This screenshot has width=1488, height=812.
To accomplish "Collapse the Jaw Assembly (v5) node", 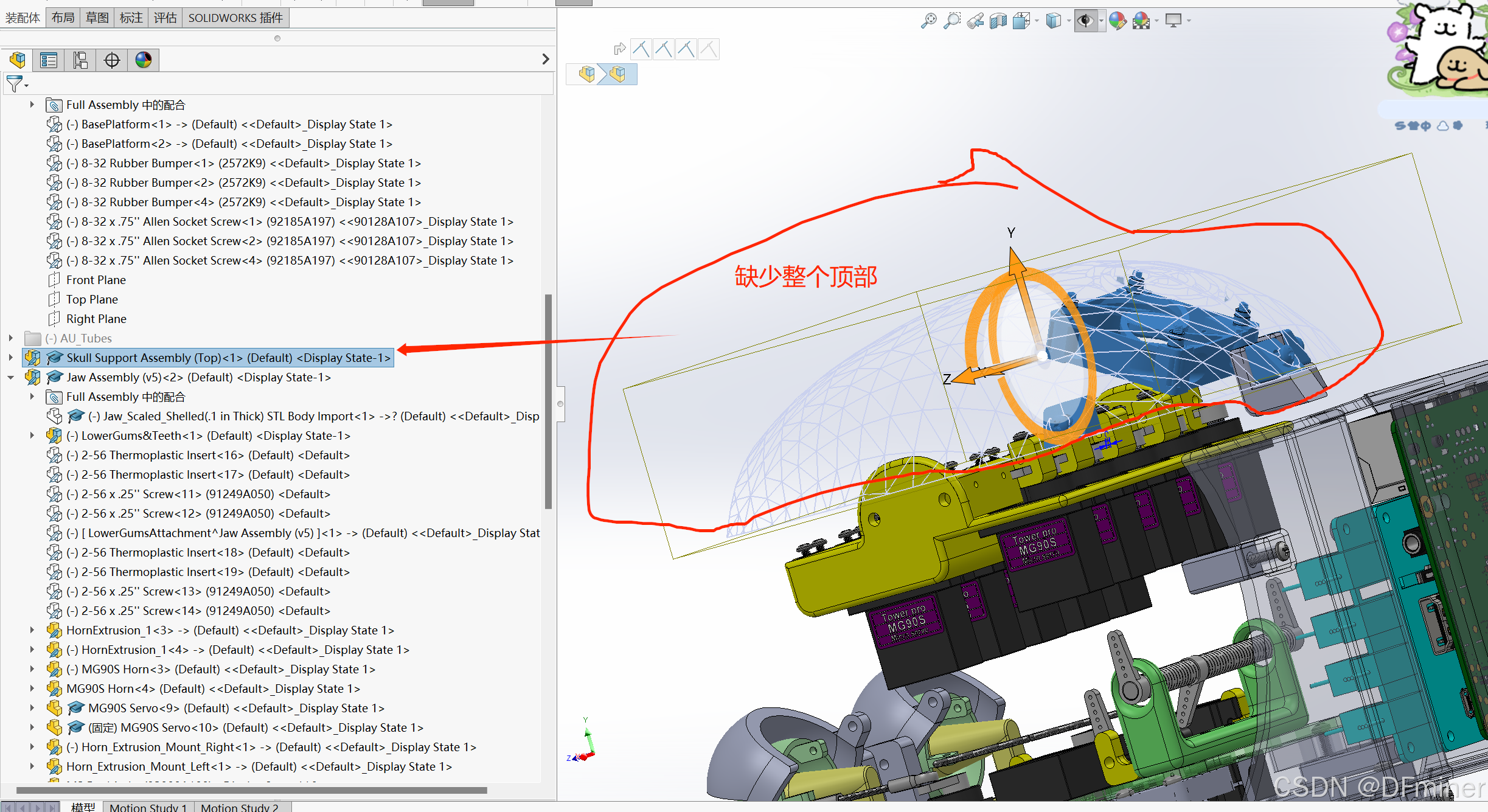I will 11,377.
